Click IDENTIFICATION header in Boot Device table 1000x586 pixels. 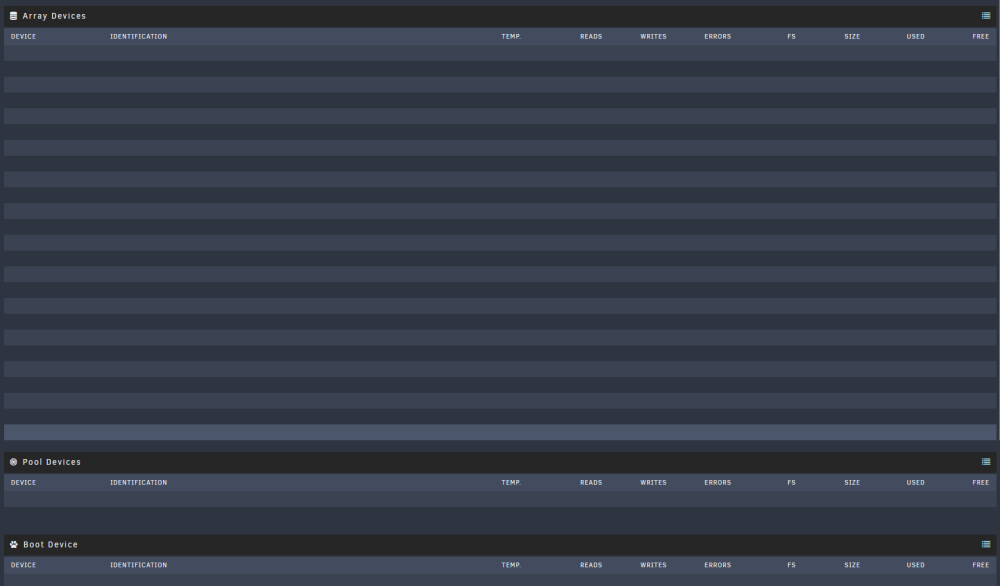138,565
